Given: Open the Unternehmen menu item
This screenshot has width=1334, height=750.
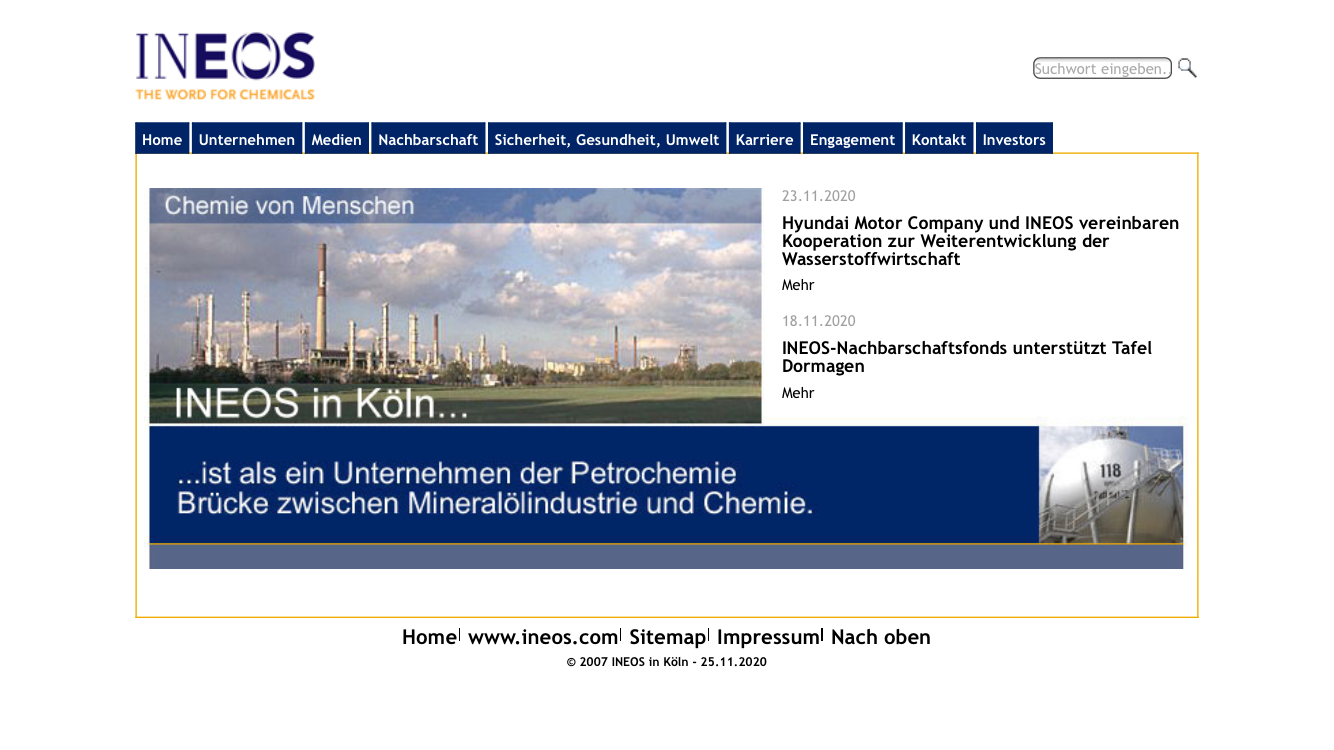Looking at the screenshot, I should click(246, 139).
